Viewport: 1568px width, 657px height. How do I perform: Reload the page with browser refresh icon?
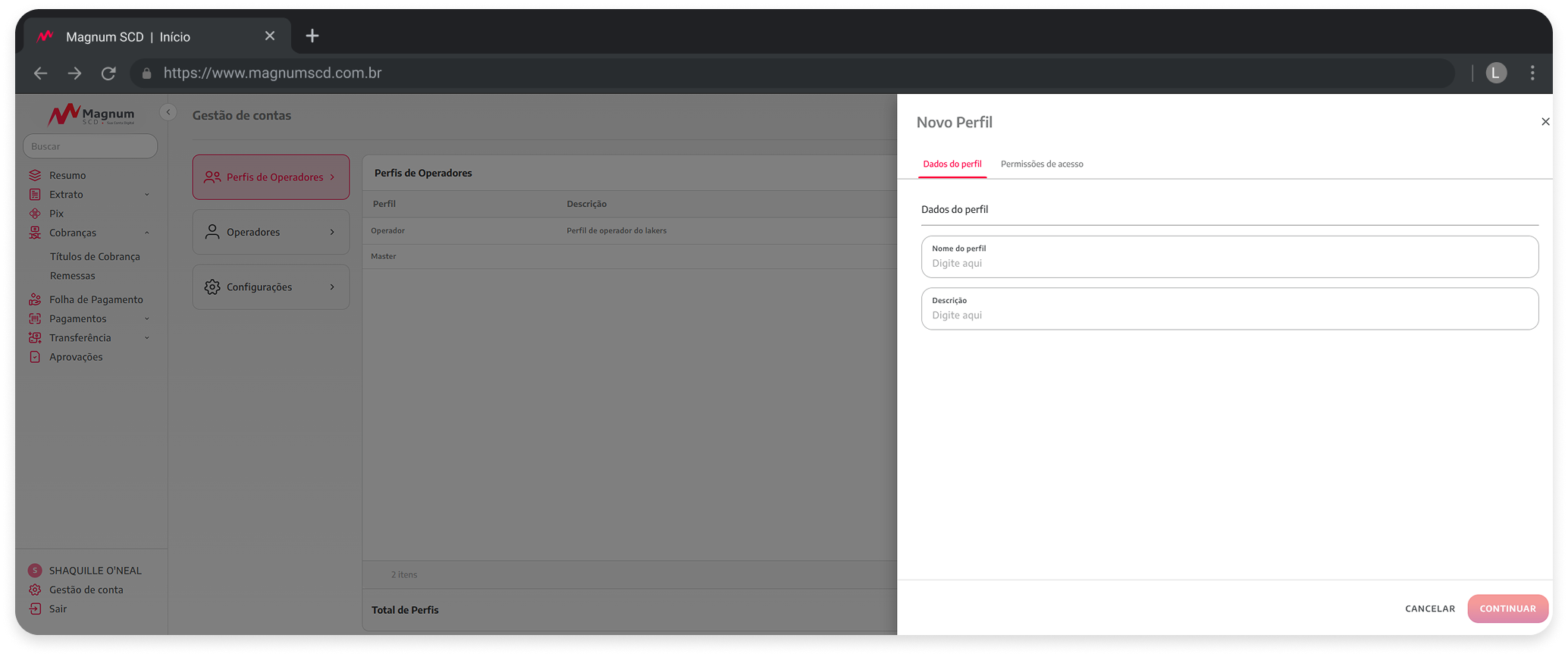pyautogui.click(x=108, y=74)
